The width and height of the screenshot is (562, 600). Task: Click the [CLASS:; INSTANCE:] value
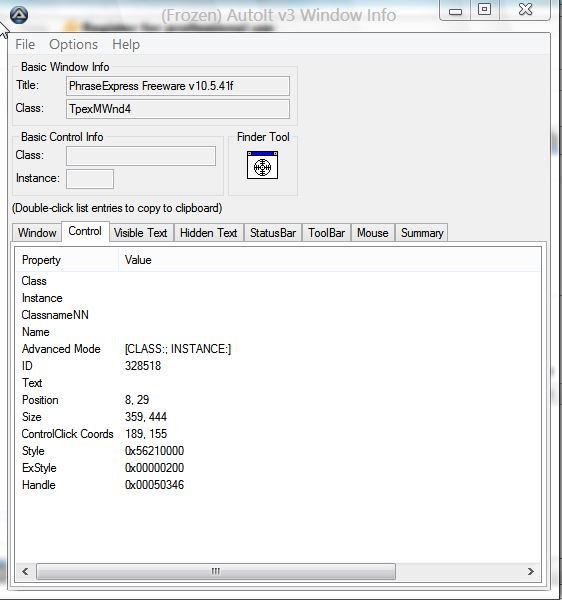[178, 349]
